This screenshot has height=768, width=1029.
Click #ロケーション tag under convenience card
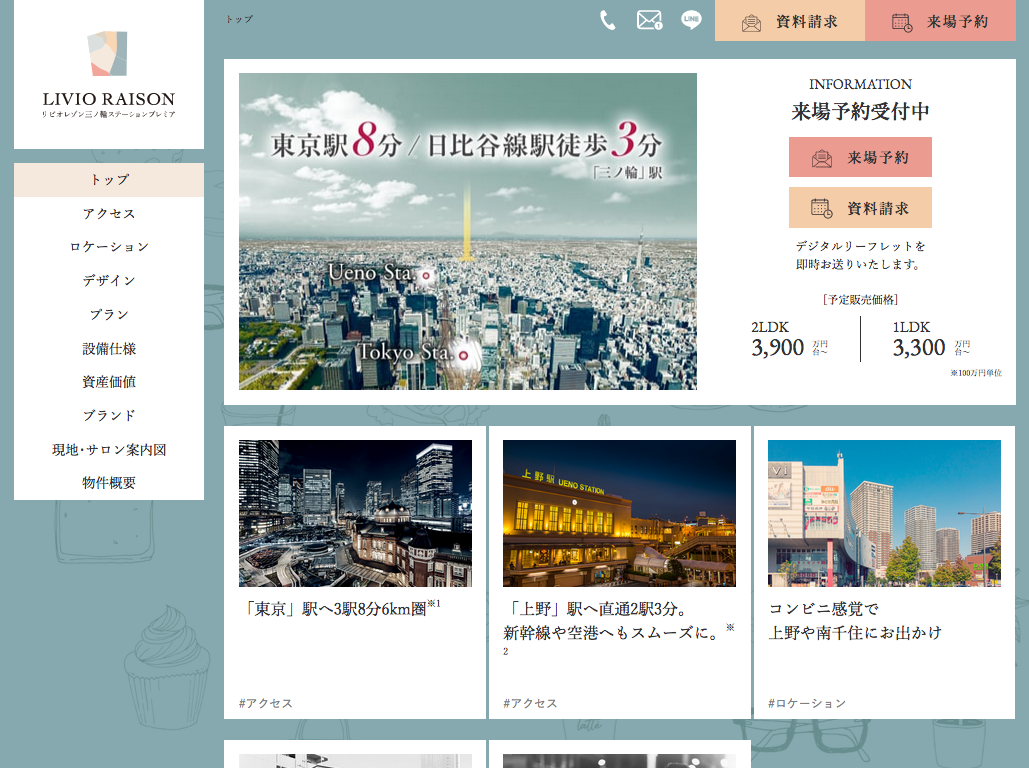[x=807, y=703]
